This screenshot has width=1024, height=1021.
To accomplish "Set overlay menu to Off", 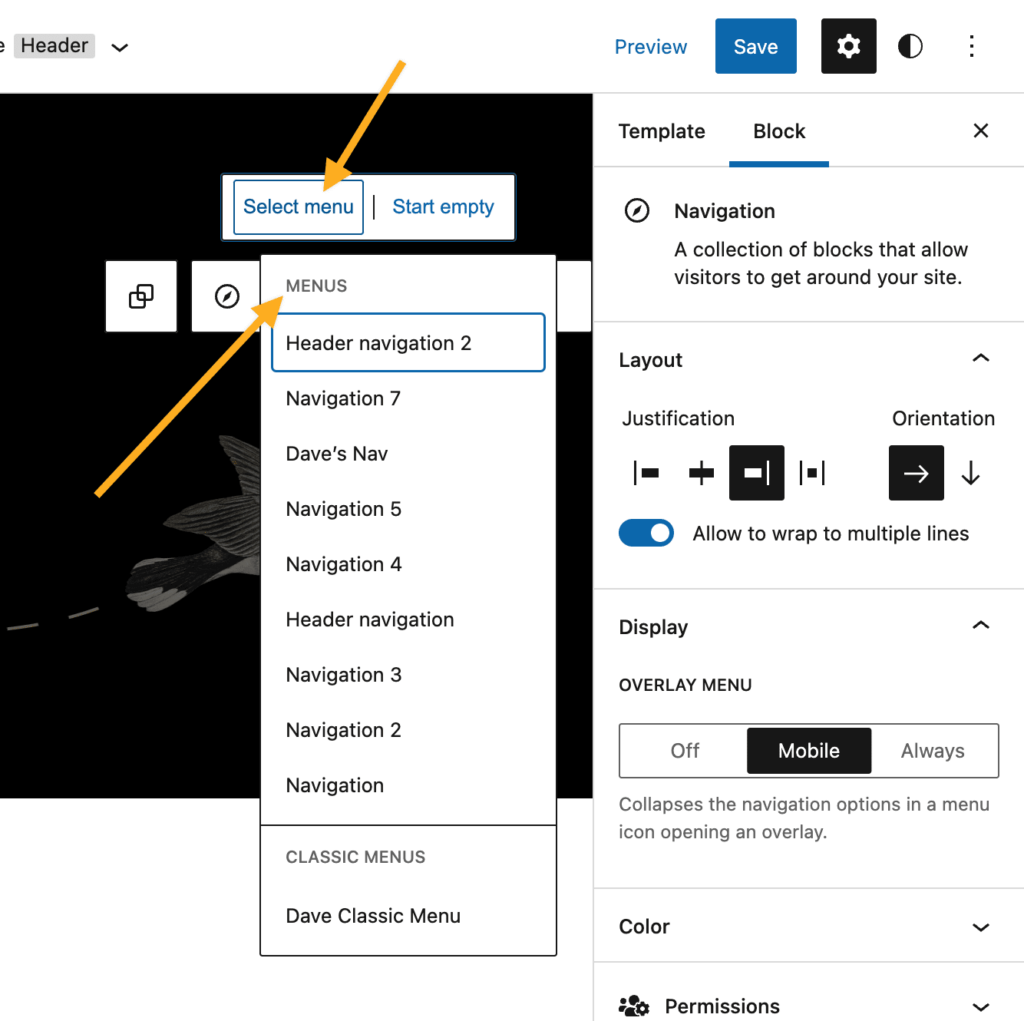I will [684, 751].
